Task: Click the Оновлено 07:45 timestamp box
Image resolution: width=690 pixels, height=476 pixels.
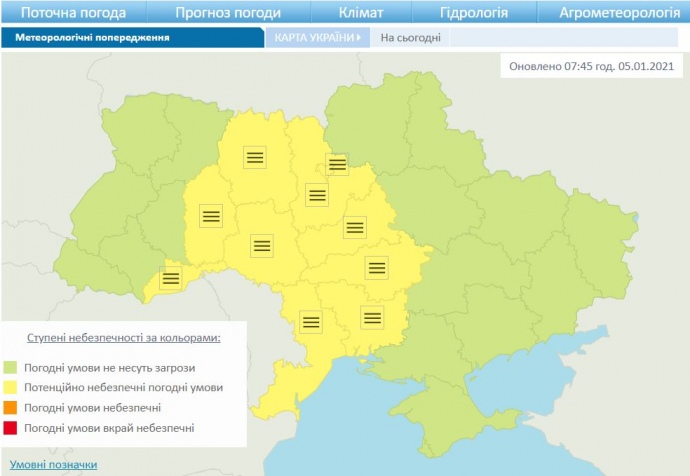Action: 592,67
